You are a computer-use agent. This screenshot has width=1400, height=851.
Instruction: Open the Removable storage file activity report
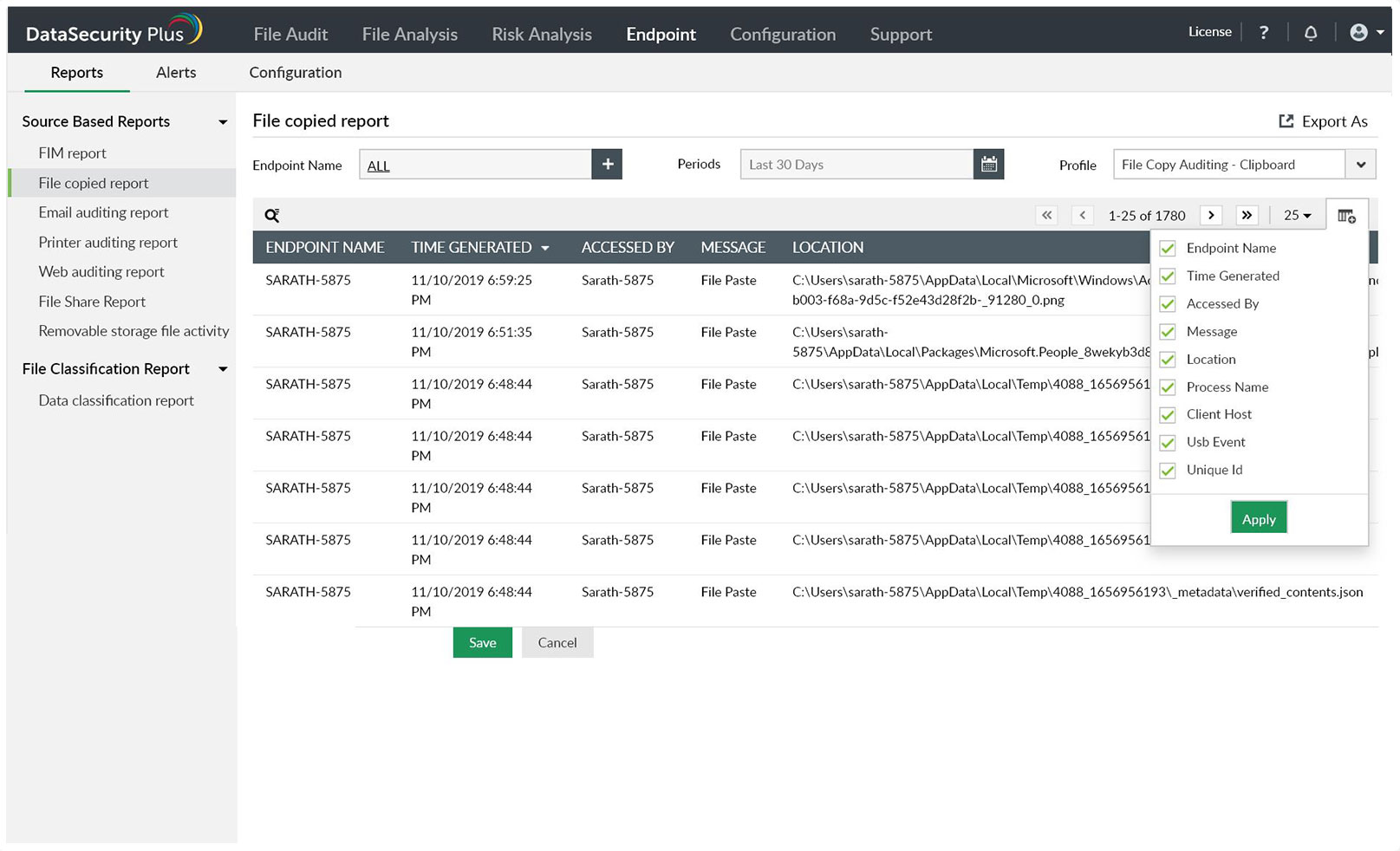(133, 331)
